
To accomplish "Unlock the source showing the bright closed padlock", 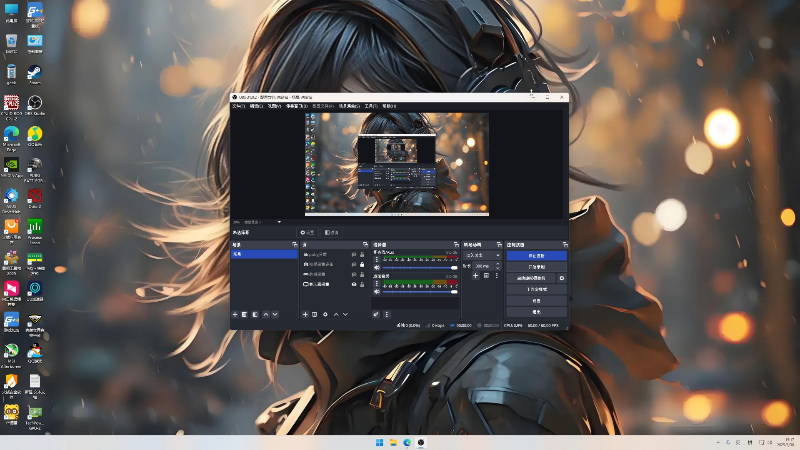I will (x=362, y=264).
